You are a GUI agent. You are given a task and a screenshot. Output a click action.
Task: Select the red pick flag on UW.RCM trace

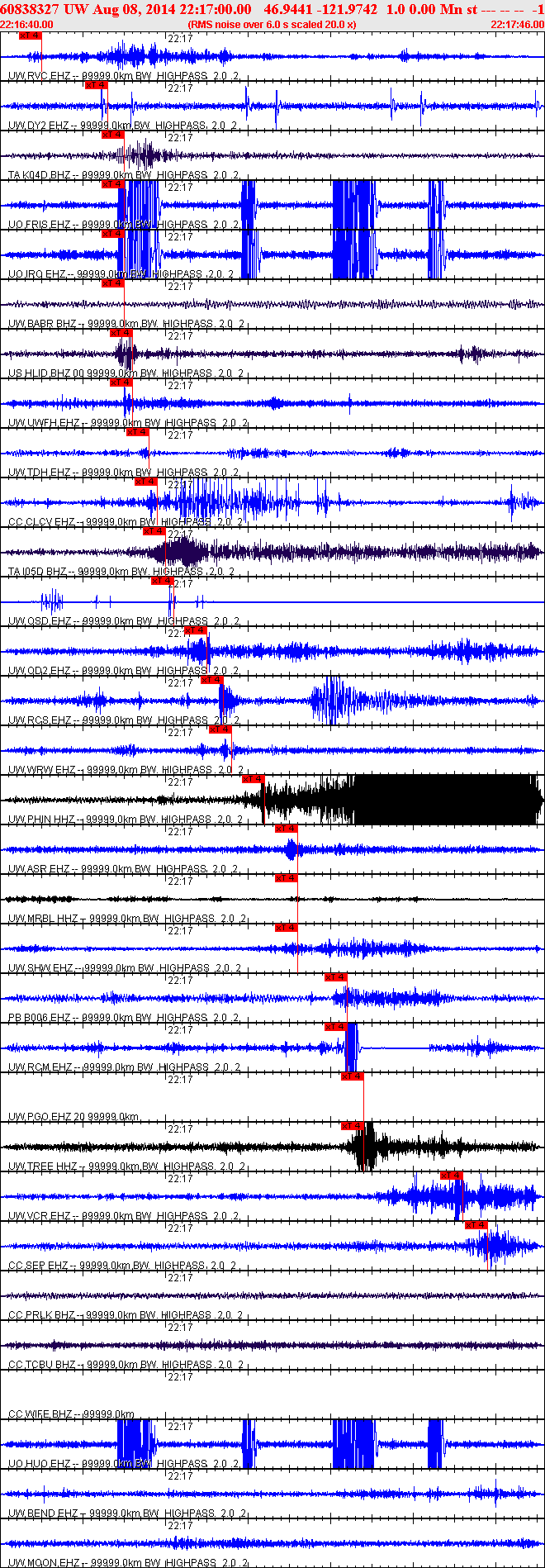pyautogui.click(x=335, y=1027)
